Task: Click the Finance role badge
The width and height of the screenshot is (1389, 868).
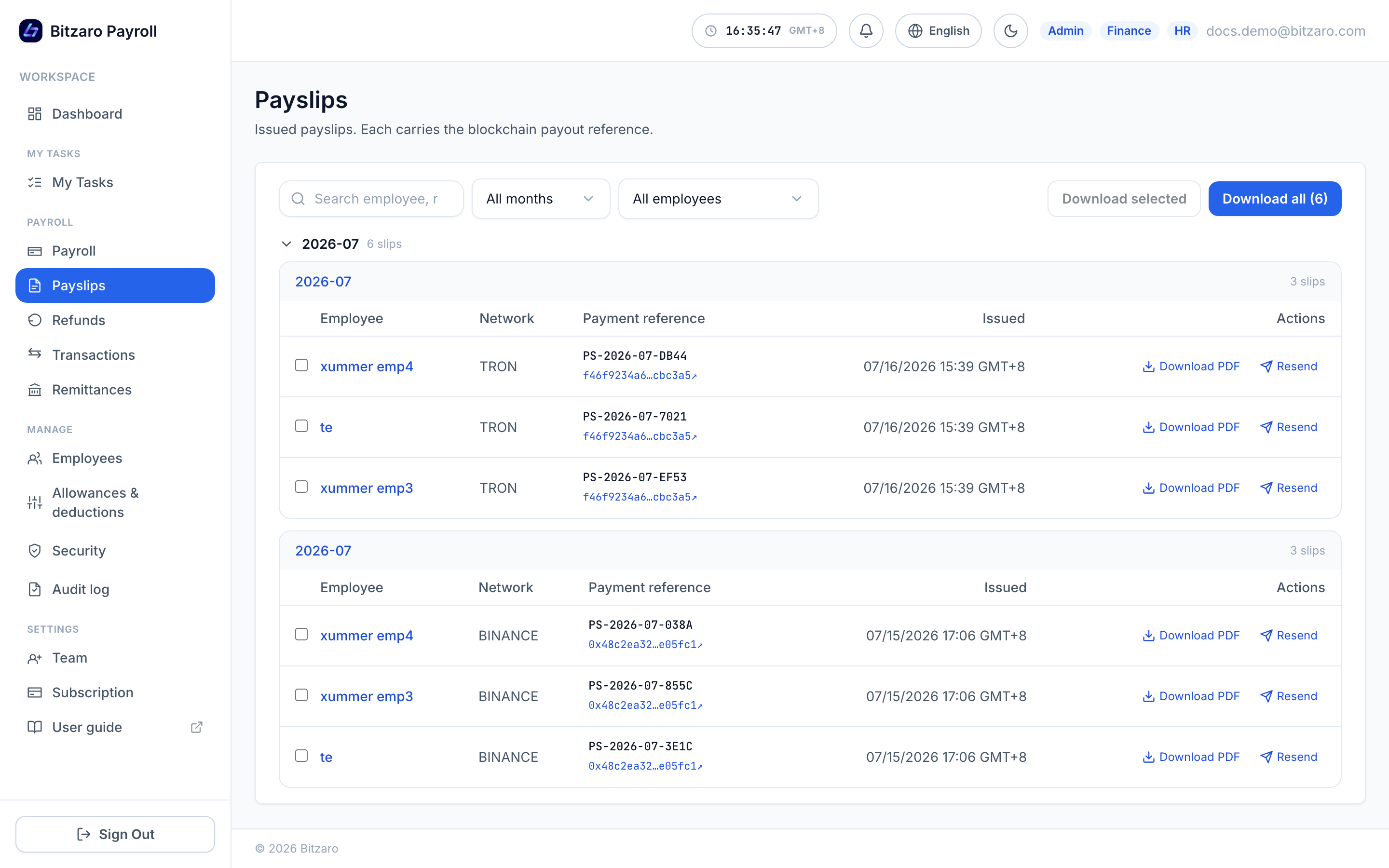Action: point(1129,31)
